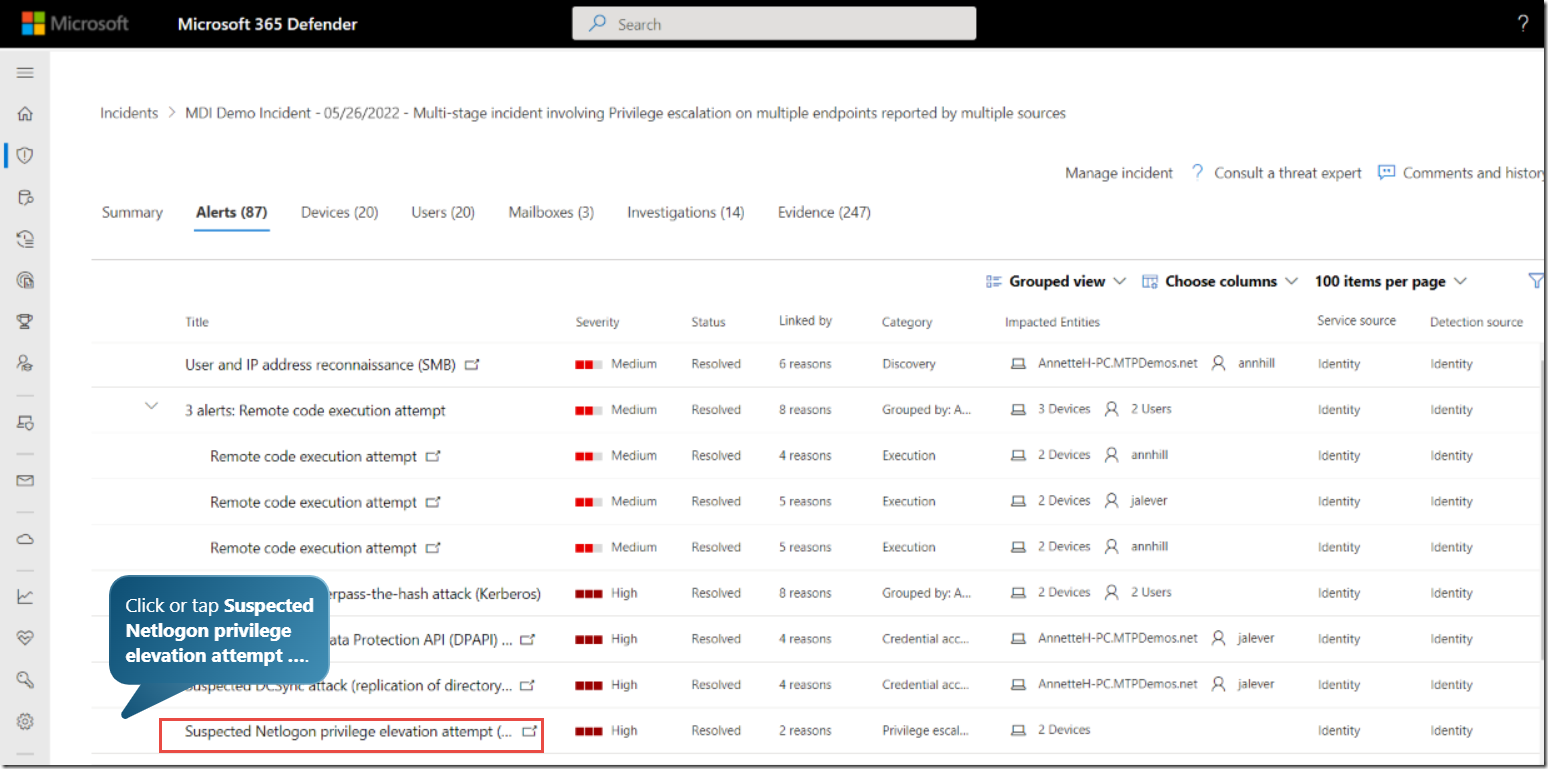
Task: Click 2 reasons in the Netlogon row
Action: click(x=805, y=730)
